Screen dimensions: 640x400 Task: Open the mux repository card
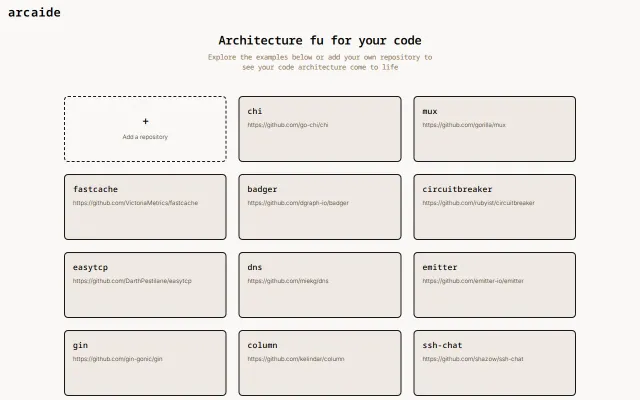click(x=494, y=129)
